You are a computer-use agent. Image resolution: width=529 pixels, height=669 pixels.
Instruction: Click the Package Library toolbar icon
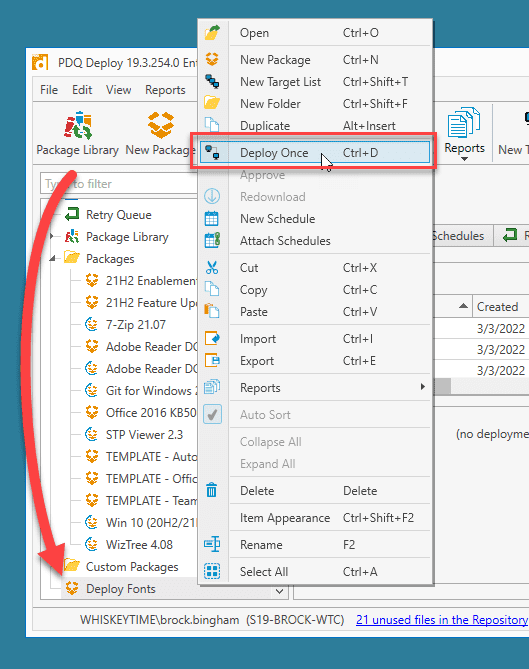point(78,125)
